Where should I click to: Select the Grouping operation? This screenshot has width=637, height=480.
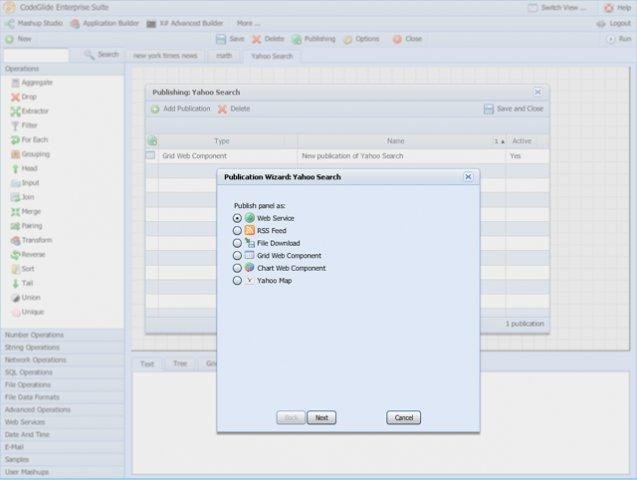pos(30,154)
